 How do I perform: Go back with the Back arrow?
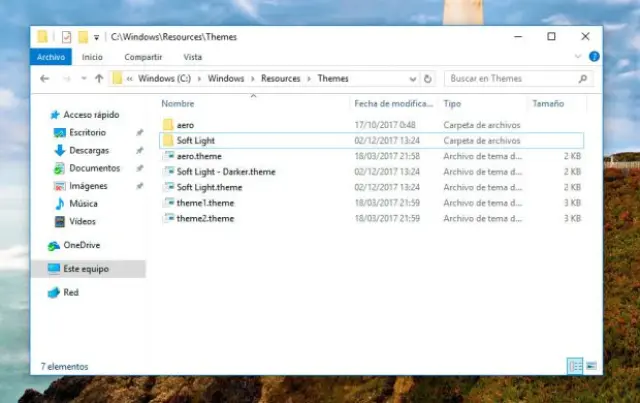pyautogui.click(x=43, y=78)
